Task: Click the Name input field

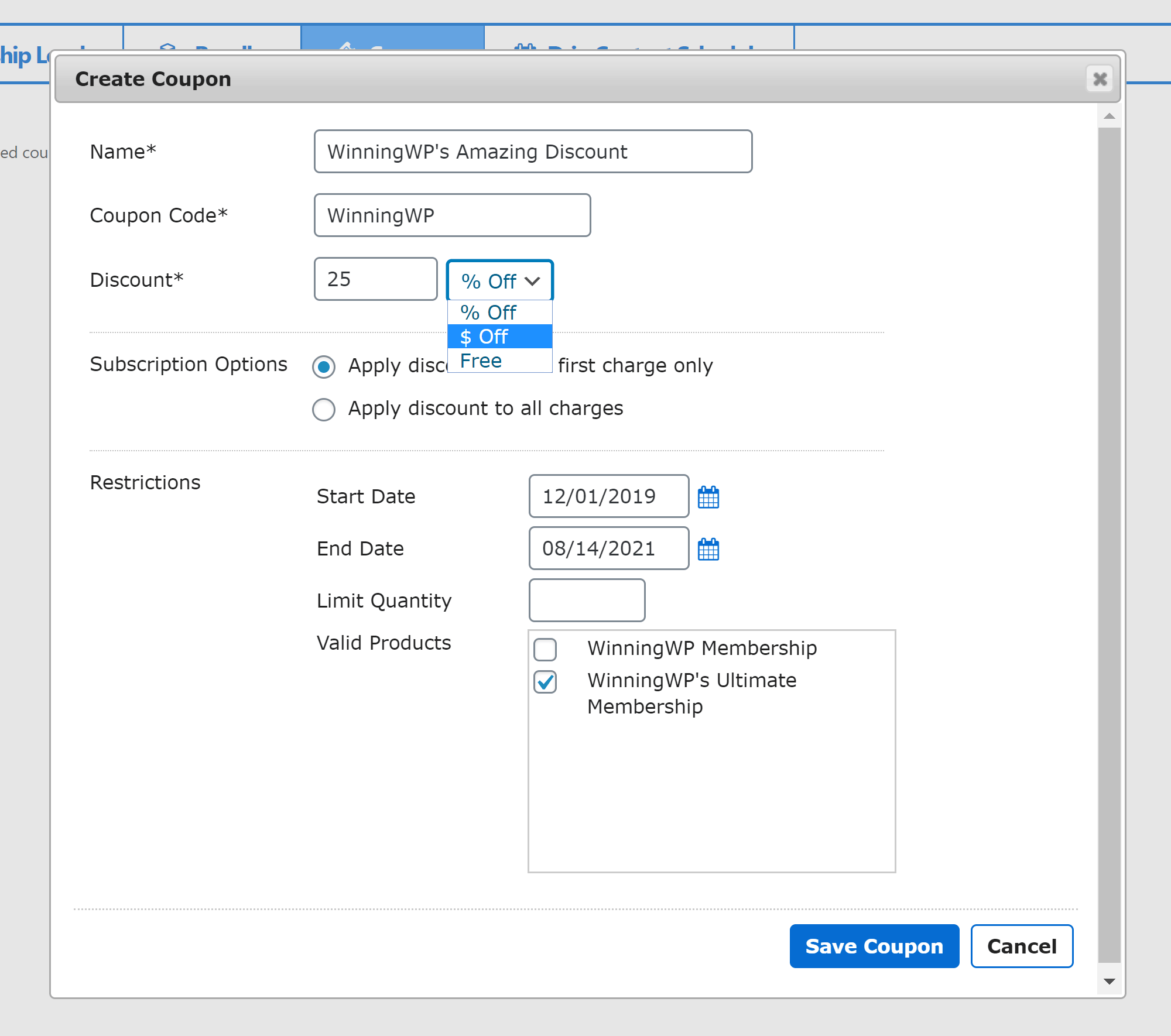Action: coord(533,152)
